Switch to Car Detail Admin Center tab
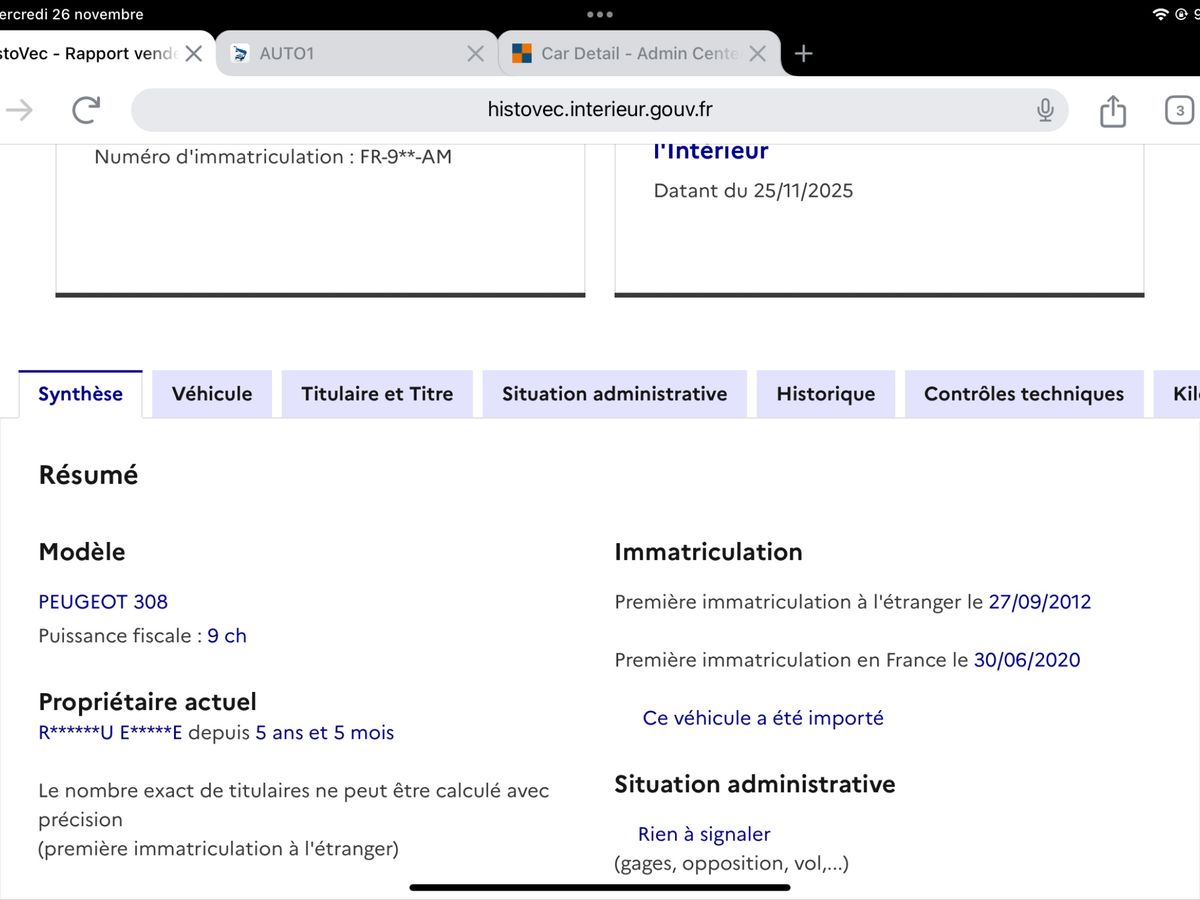 [x=630, y=54]
